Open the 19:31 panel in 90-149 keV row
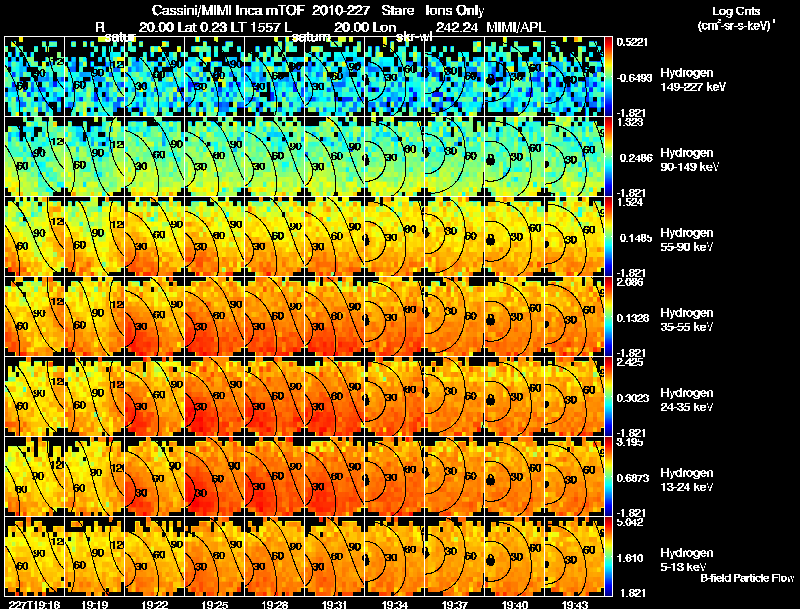 tap(334, 157)
